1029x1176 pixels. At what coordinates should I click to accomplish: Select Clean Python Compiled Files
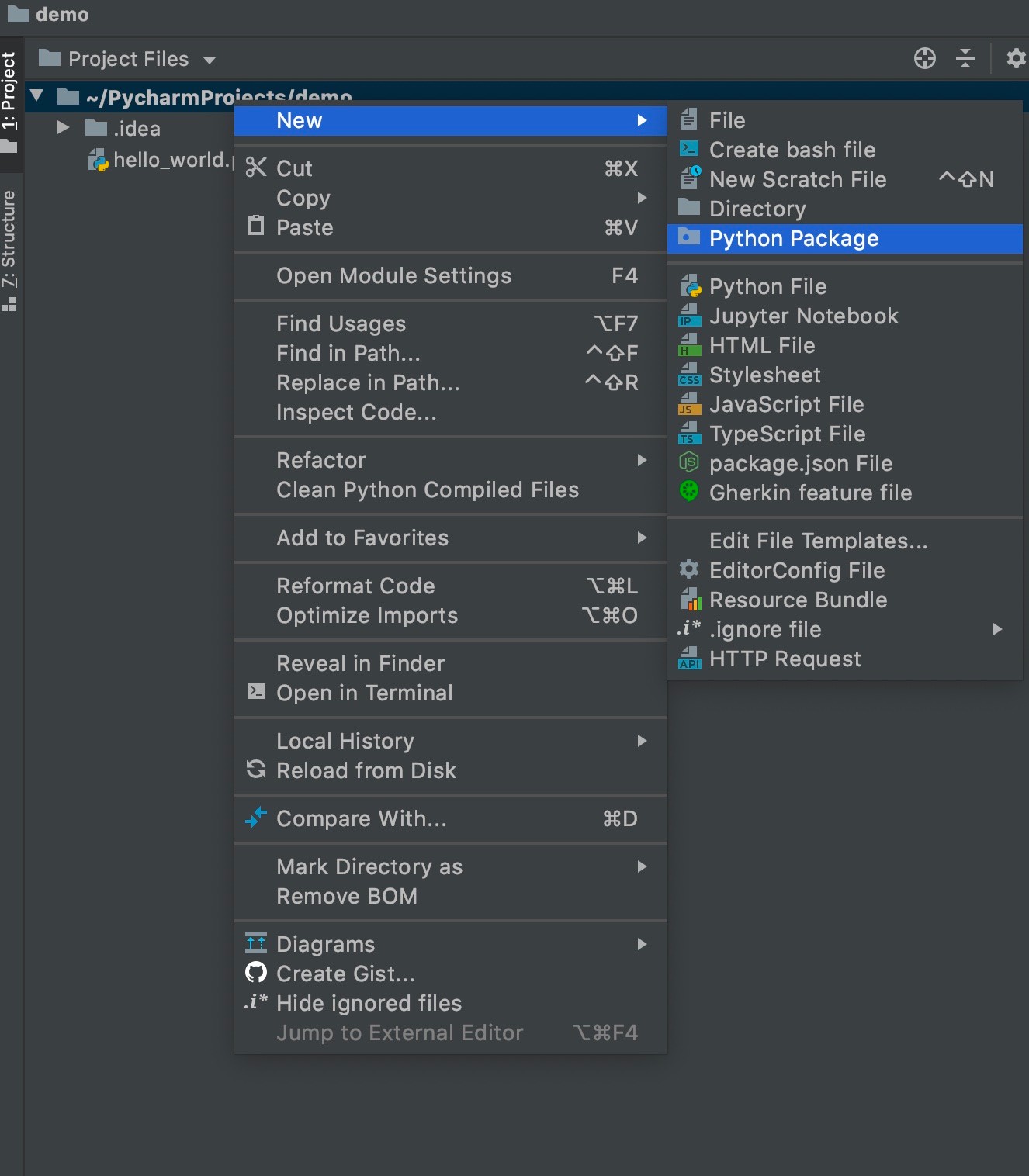[451, 489]
